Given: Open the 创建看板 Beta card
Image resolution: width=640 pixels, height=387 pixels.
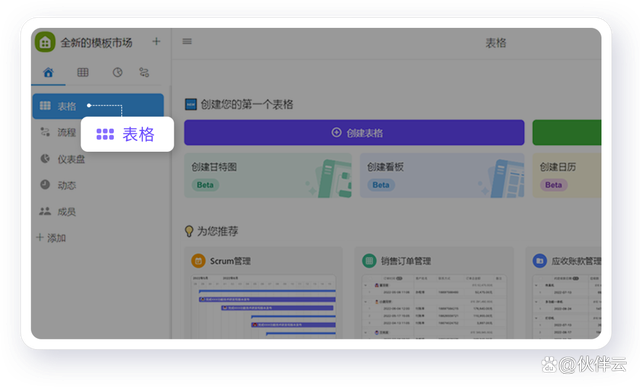Looking at the screenshot, I should [442, 176].
